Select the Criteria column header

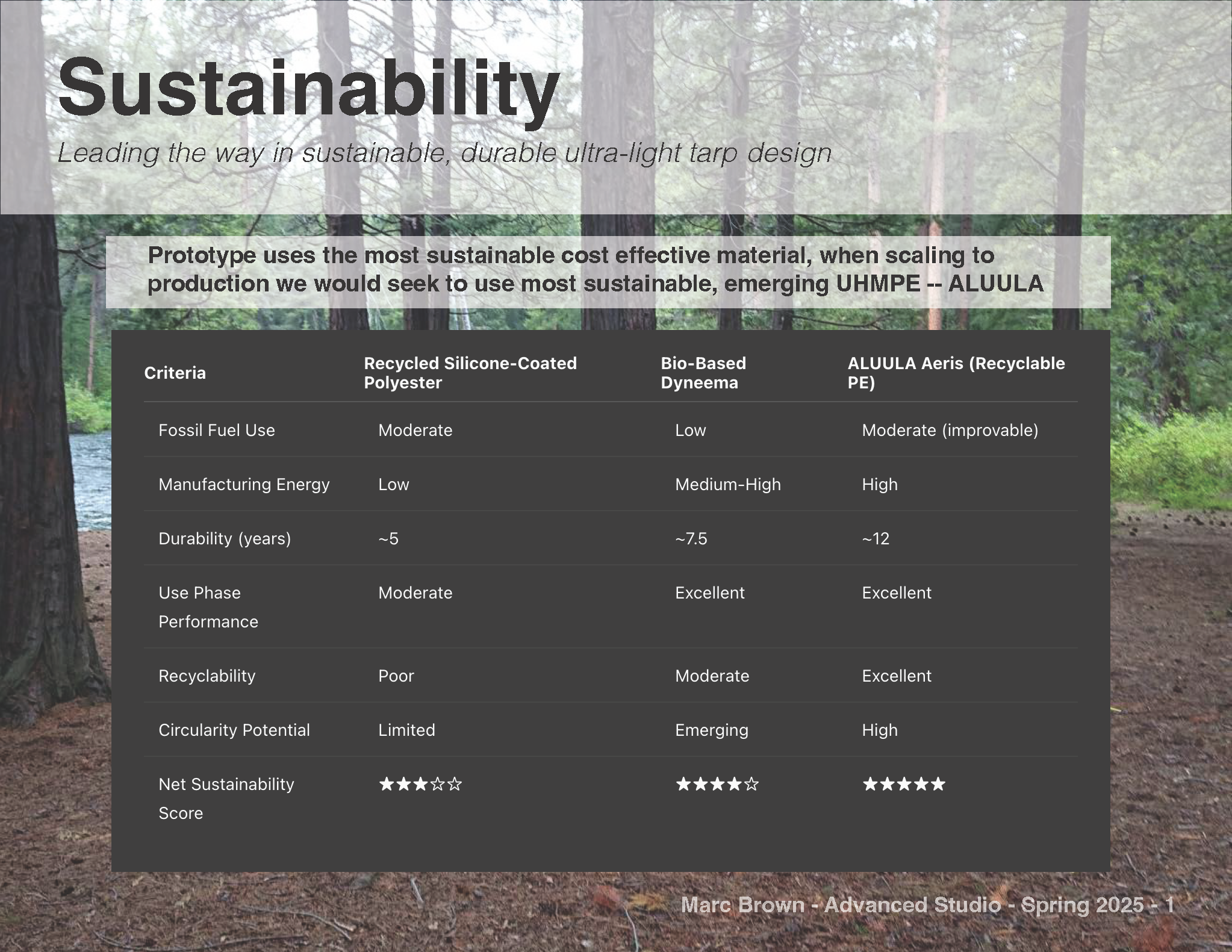(175, 373)
